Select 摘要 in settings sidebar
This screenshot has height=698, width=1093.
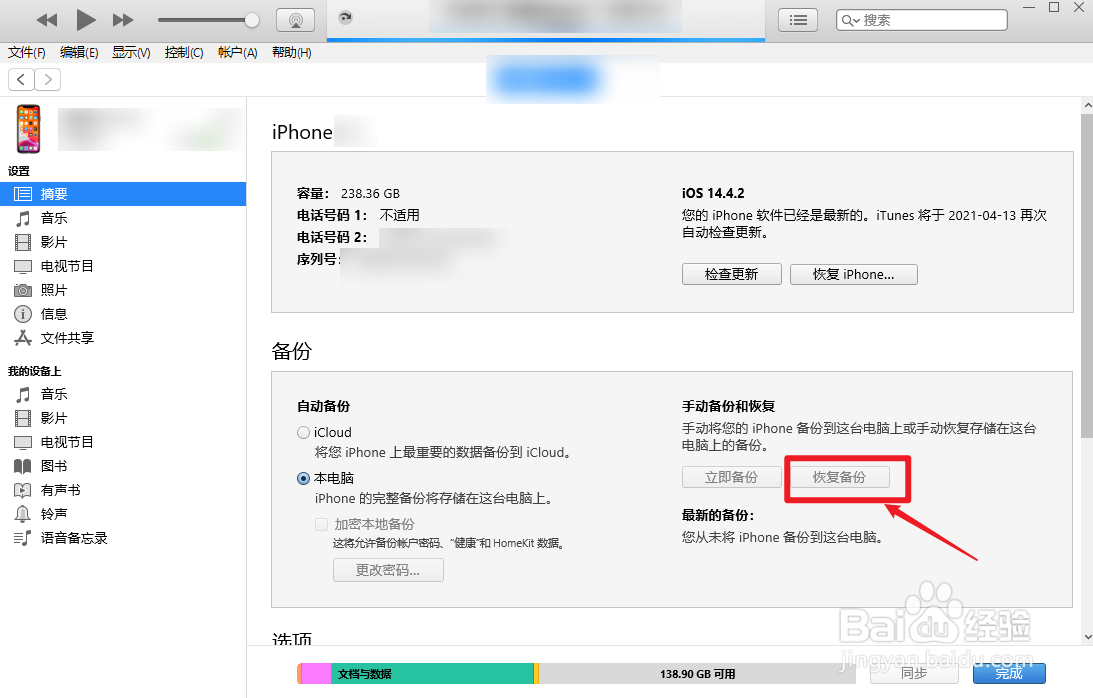tap(123, 194)
